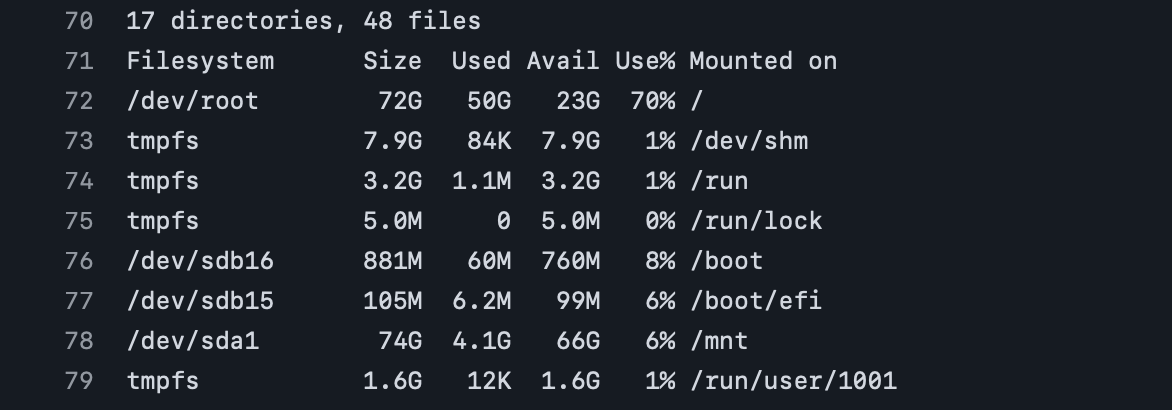Click line number 70
This screenshot has width=1172, height=410.
[78, 21]
